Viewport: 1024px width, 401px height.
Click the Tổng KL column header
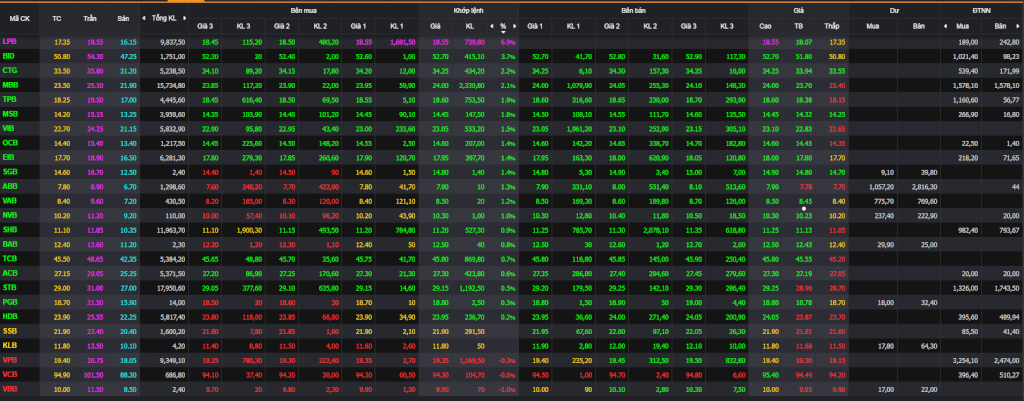pyautogui.click(x=163, y=19)
